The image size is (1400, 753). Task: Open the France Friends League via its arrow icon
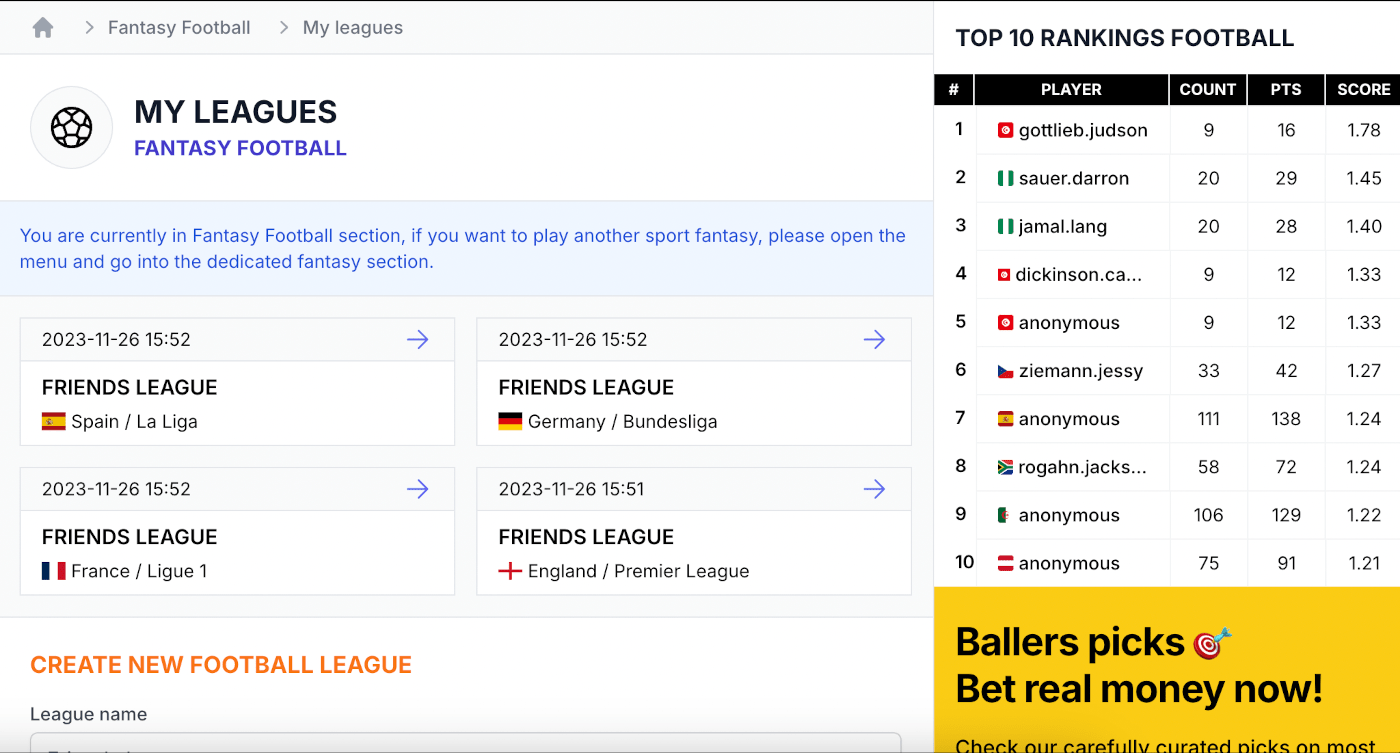417,489
